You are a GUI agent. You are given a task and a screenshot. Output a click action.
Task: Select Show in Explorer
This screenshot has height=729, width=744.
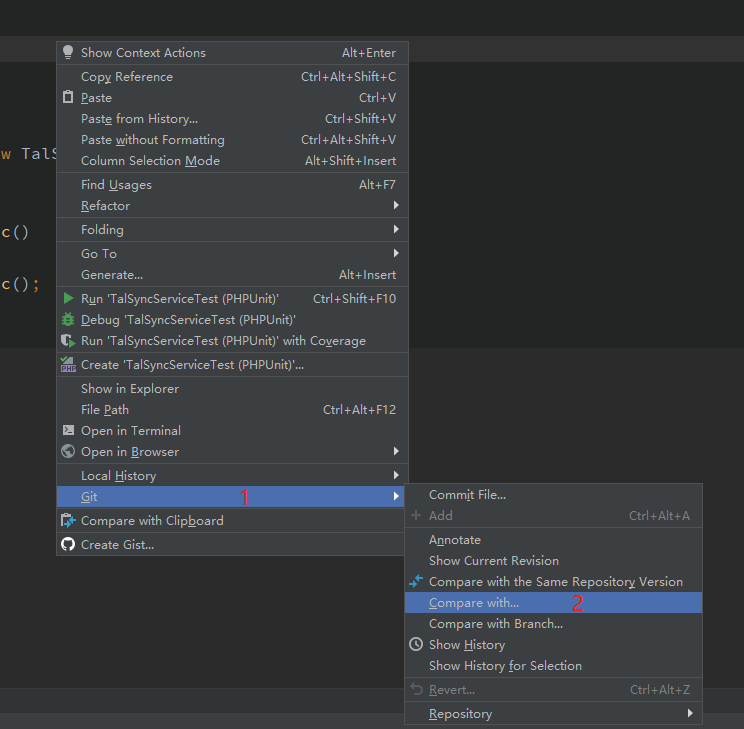pyautogui.click(x=232, y=389)
